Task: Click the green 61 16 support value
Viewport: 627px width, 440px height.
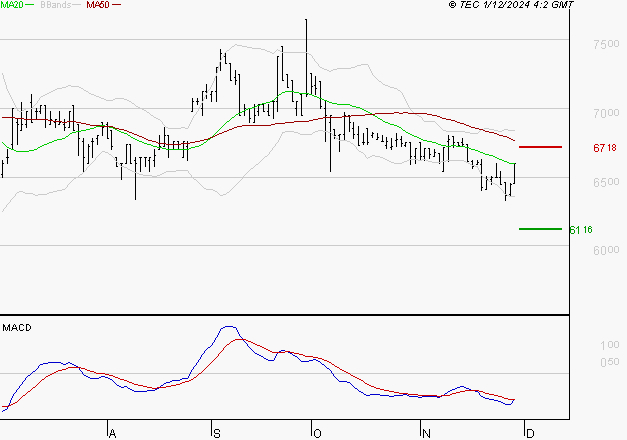Action: pos(581,230)
